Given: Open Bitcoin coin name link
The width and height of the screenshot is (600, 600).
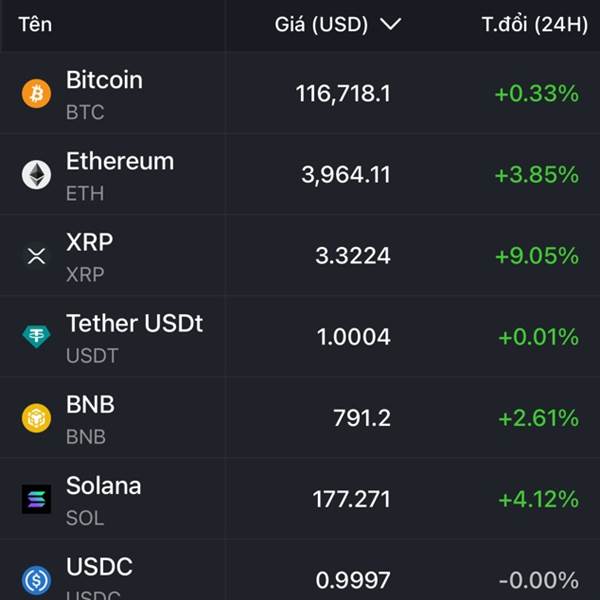Looking at the screenshot, I should pyautogui.click(x=104, y=80).
